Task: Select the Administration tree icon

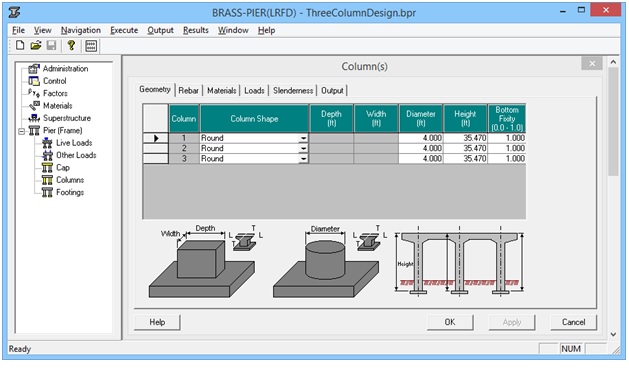Action: click(34, 69)
